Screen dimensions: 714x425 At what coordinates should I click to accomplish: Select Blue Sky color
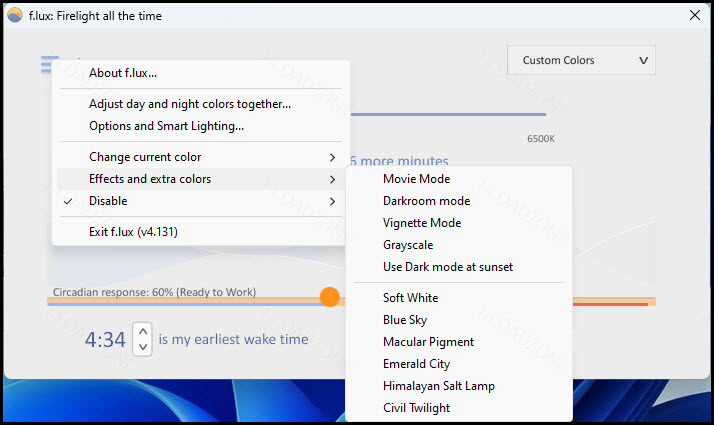pos(459,320)
